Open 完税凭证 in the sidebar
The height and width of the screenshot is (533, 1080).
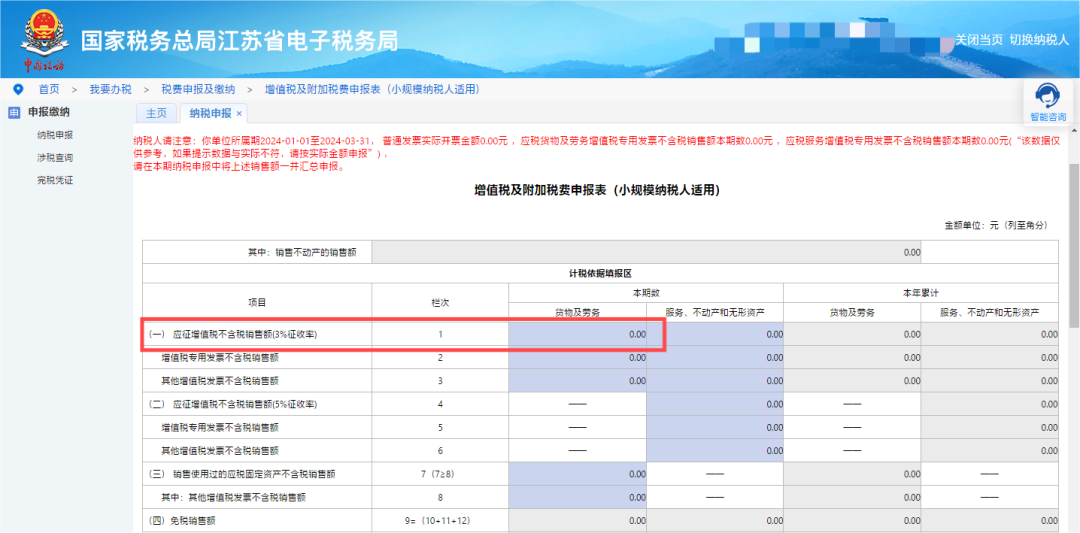click(x=55, y=180)
